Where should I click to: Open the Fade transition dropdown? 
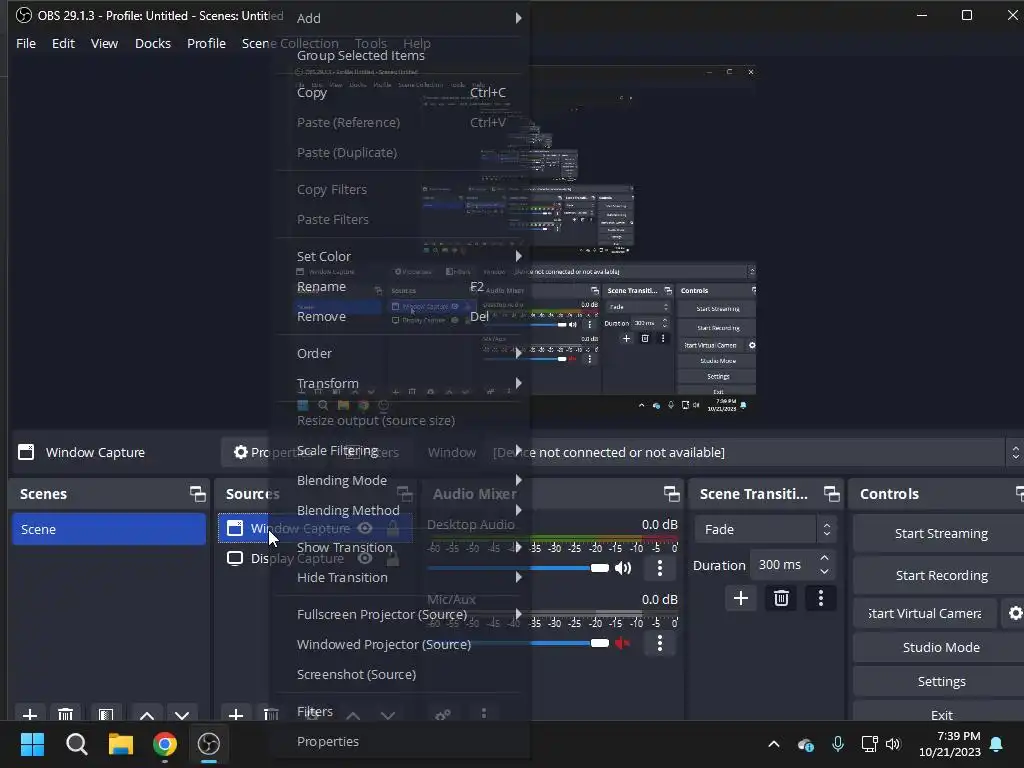click(x=765, y=529)
